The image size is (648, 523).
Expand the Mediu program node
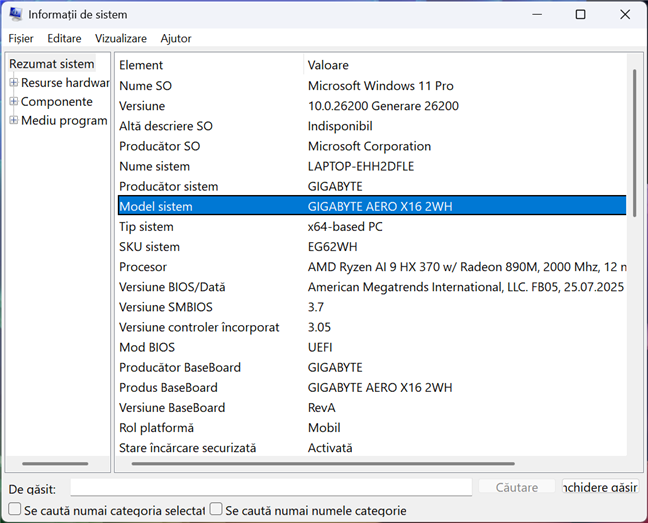(14, 120)
